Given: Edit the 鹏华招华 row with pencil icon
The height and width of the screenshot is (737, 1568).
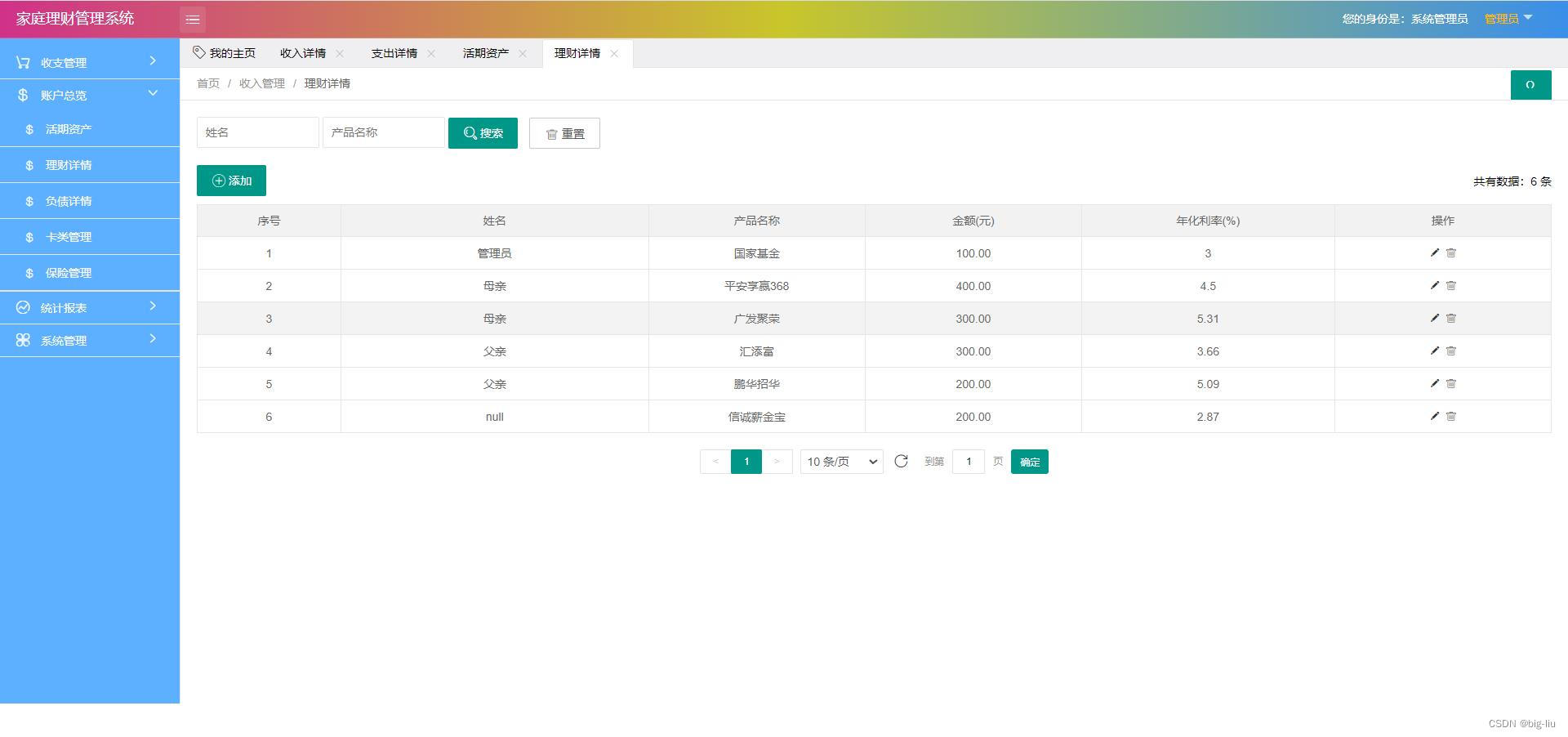Looking at the screenshot, I should [x=1434, y=384].
